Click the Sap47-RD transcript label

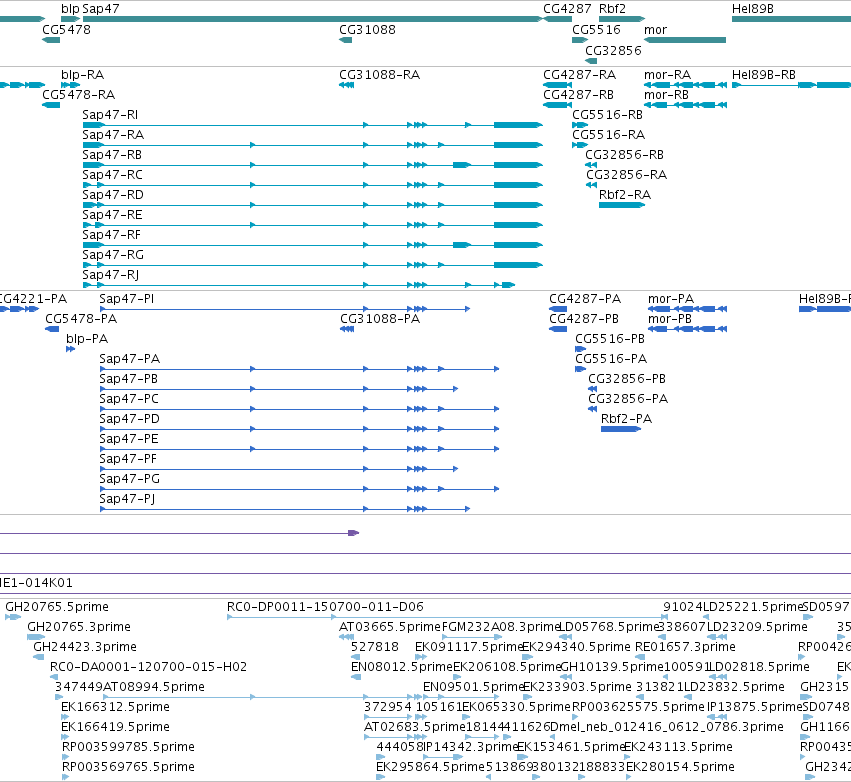click(x=113, y=195)
